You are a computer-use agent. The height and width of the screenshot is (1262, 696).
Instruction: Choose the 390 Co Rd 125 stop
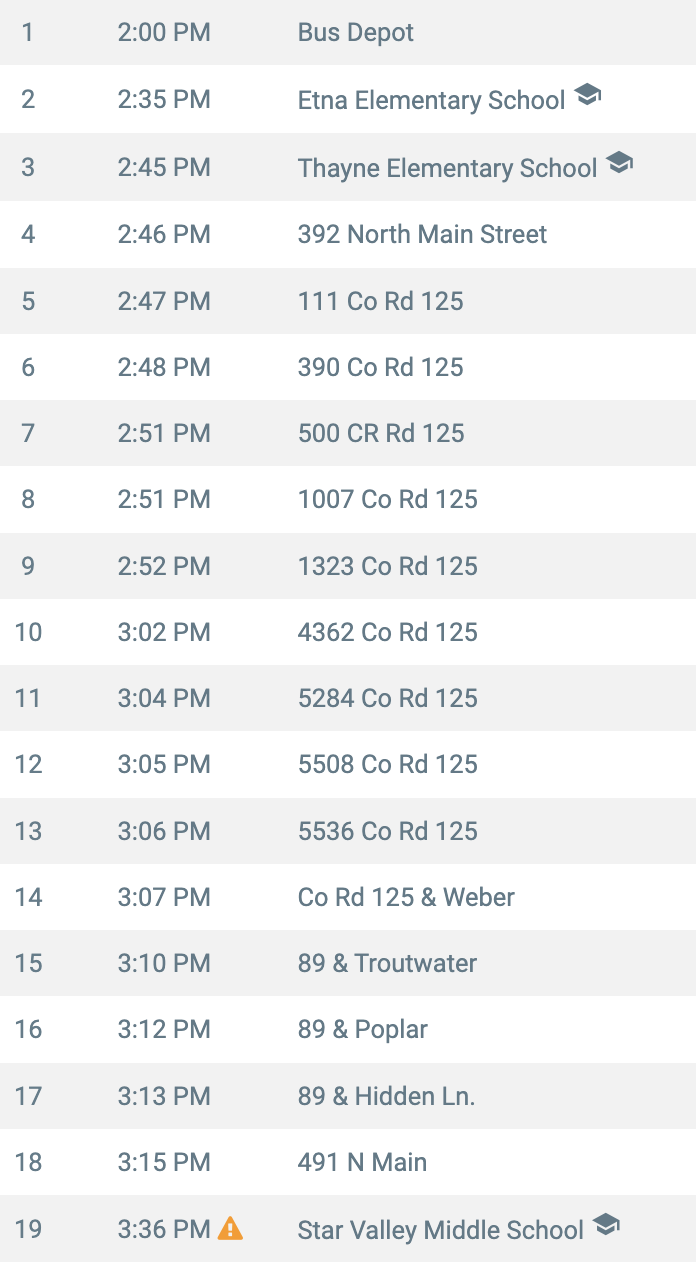pos(348,367)
